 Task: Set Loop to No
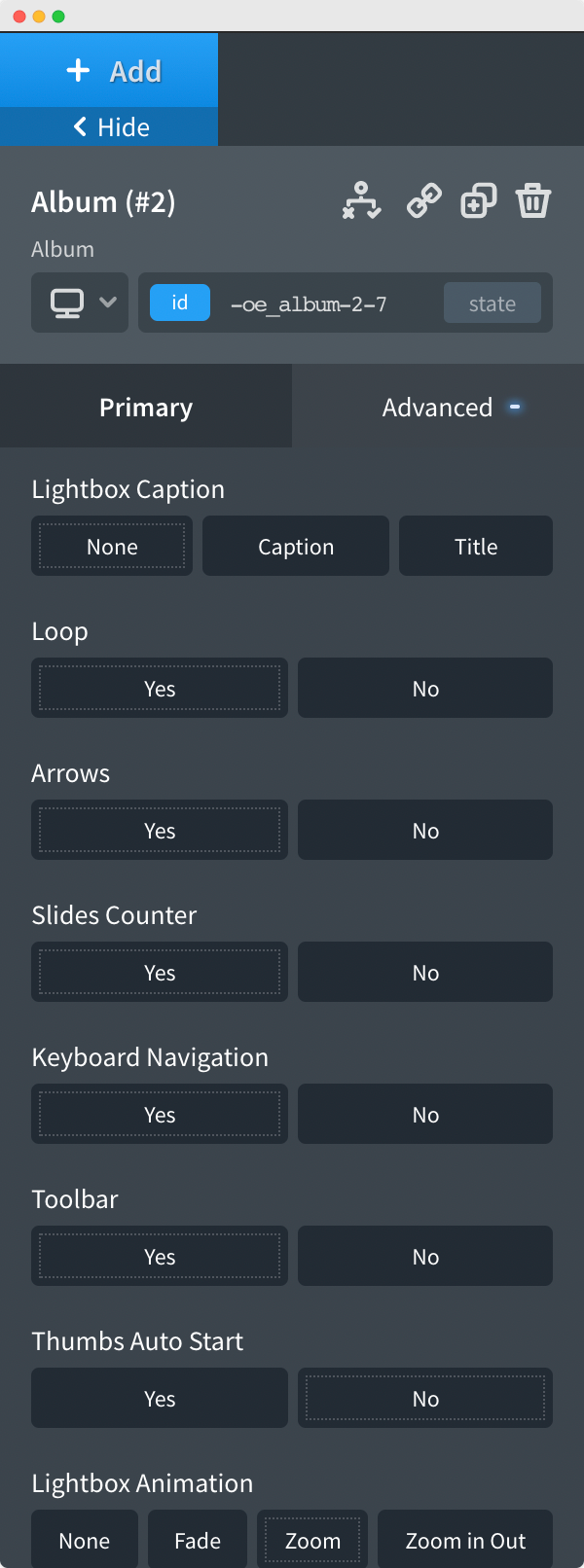425,689
